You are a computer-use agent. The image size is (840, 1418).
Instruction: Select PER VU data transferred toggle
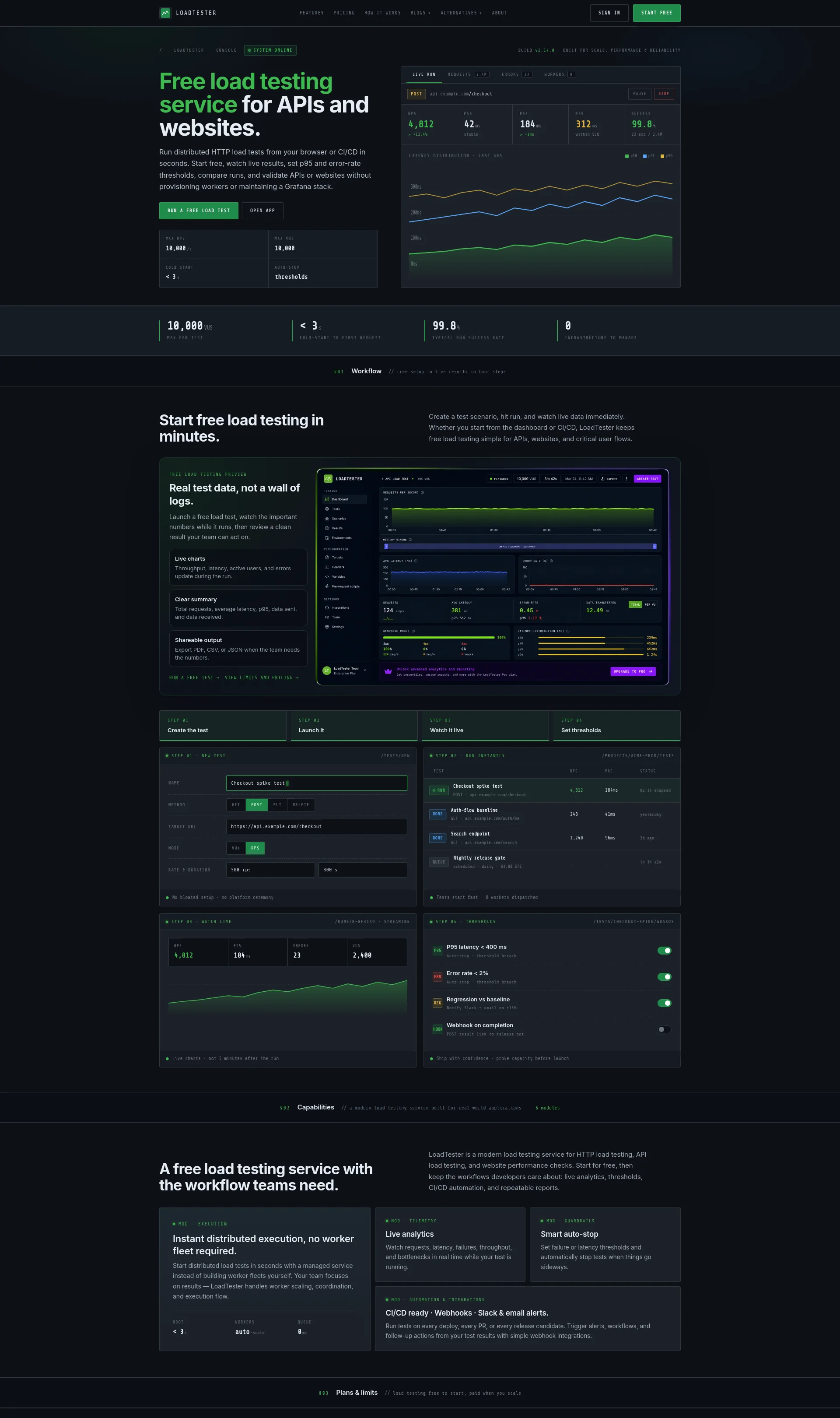[x=650, y=604]
